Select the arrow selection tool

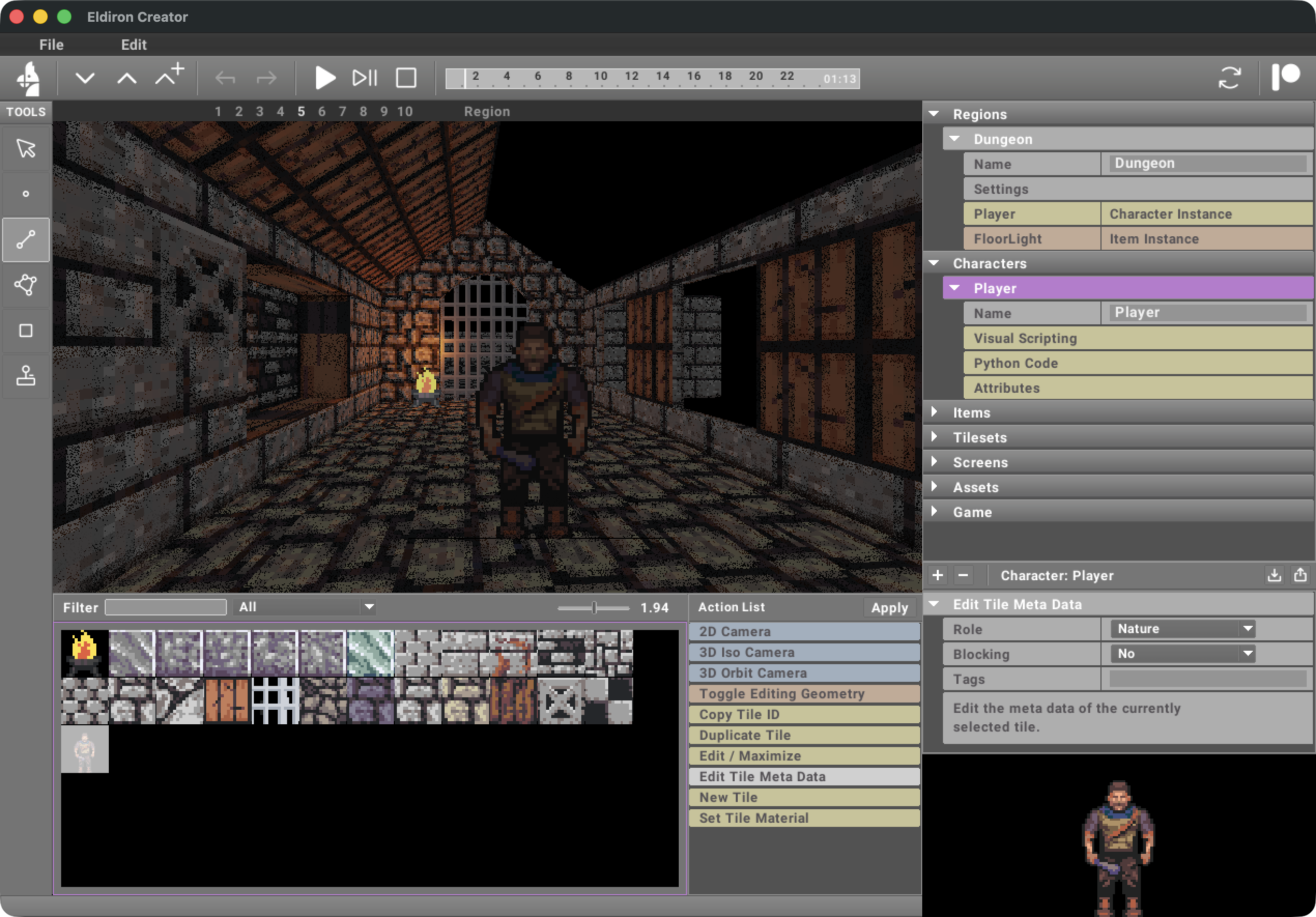pos(26,148)
